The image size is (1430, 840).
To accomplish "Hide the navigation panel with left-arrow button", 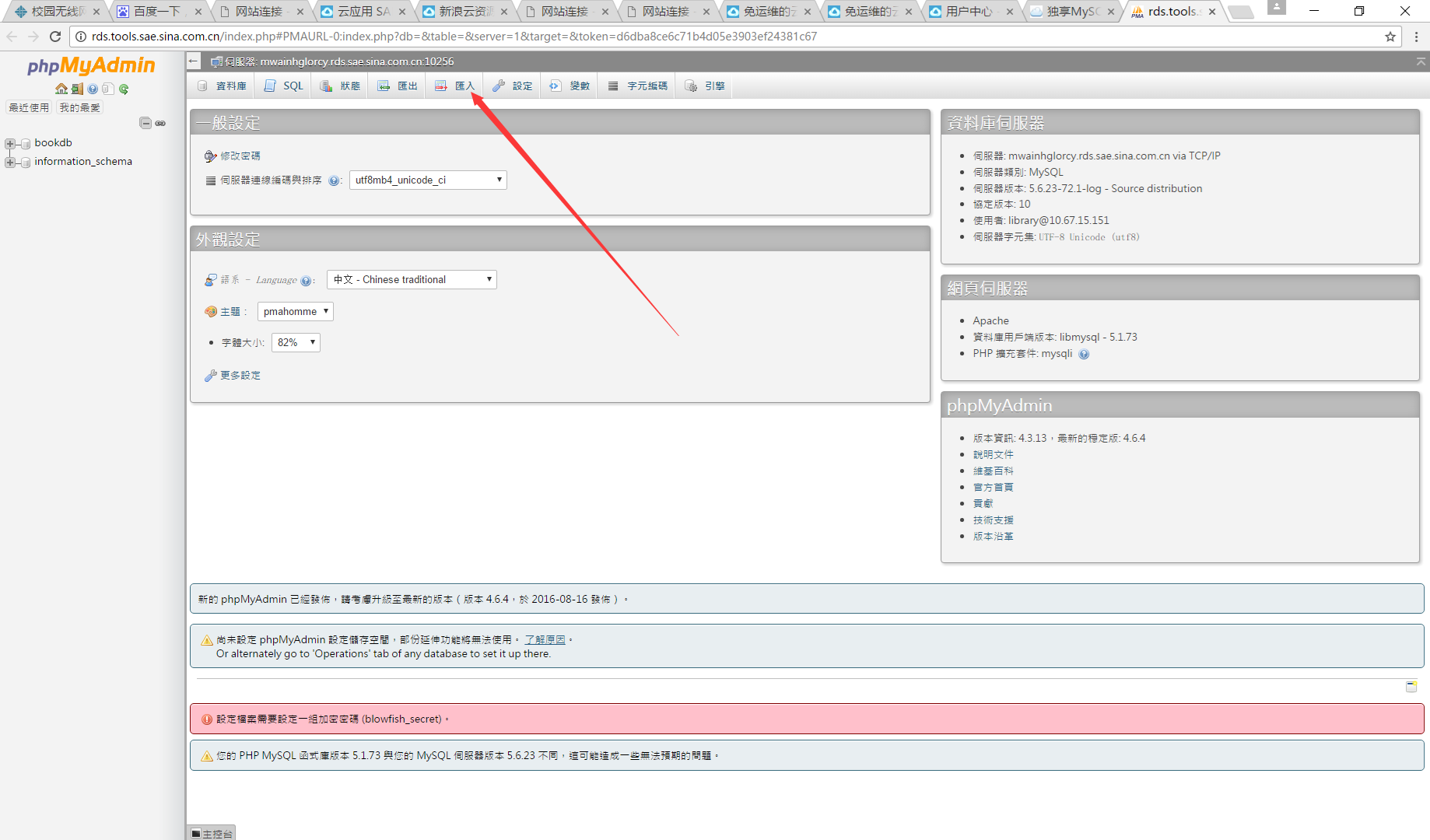I will 194,61.
